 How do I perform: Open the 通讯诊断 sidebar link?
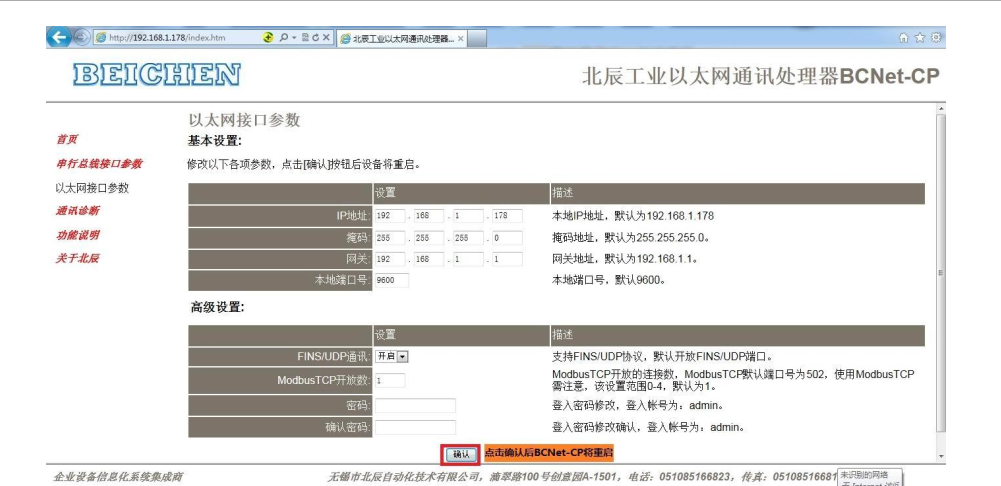(x=77, y=211)
